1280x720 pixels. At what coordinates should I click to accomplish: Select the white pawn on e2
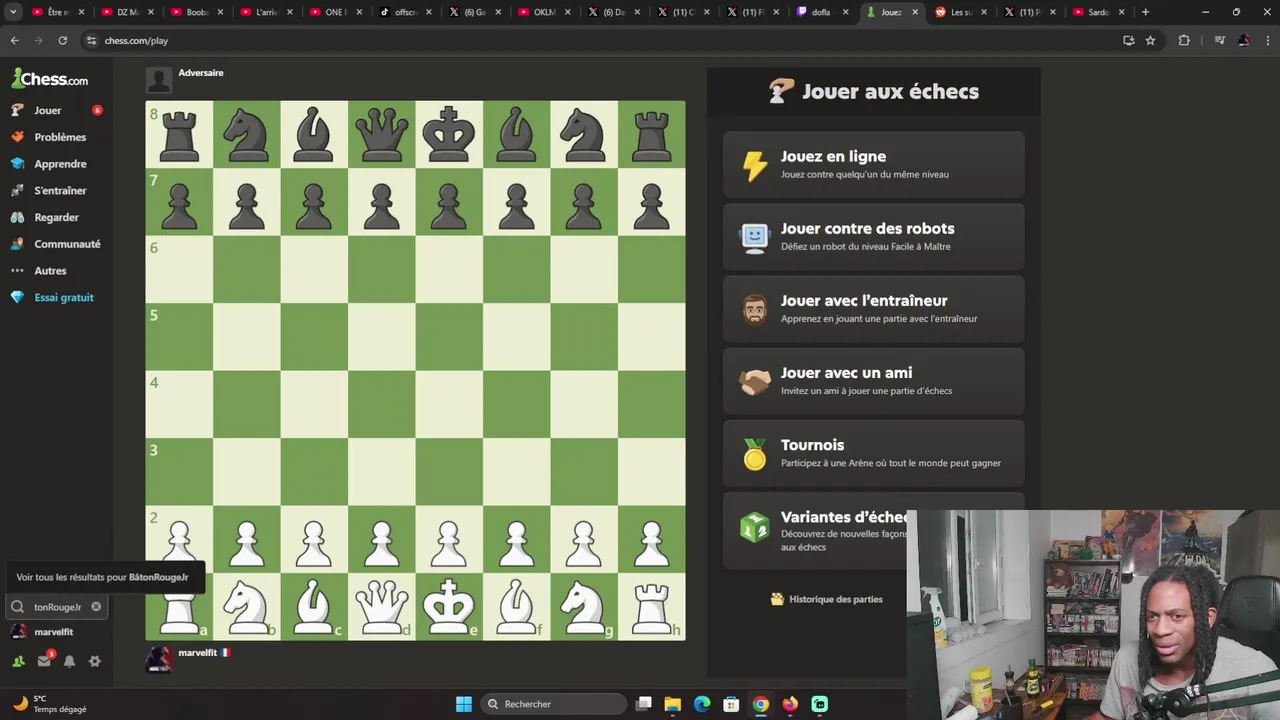449,539
